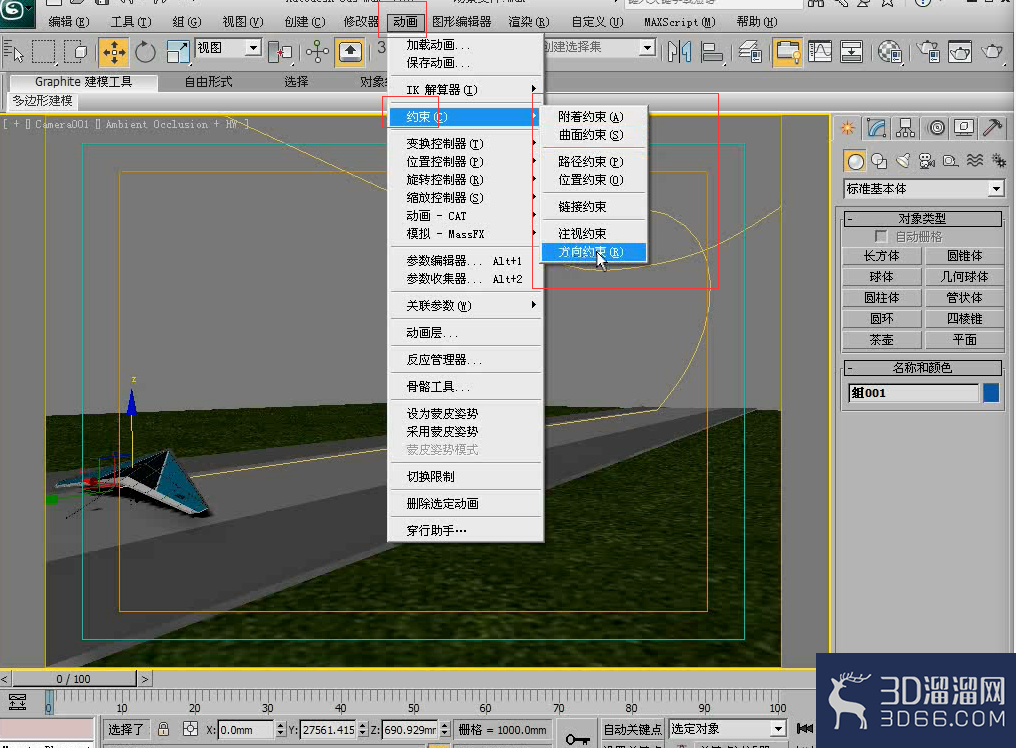This screenshot has width=1016, height=748.
Task: Select the Rotate tool
Action: pyautogui.click(x=145, y=52)
